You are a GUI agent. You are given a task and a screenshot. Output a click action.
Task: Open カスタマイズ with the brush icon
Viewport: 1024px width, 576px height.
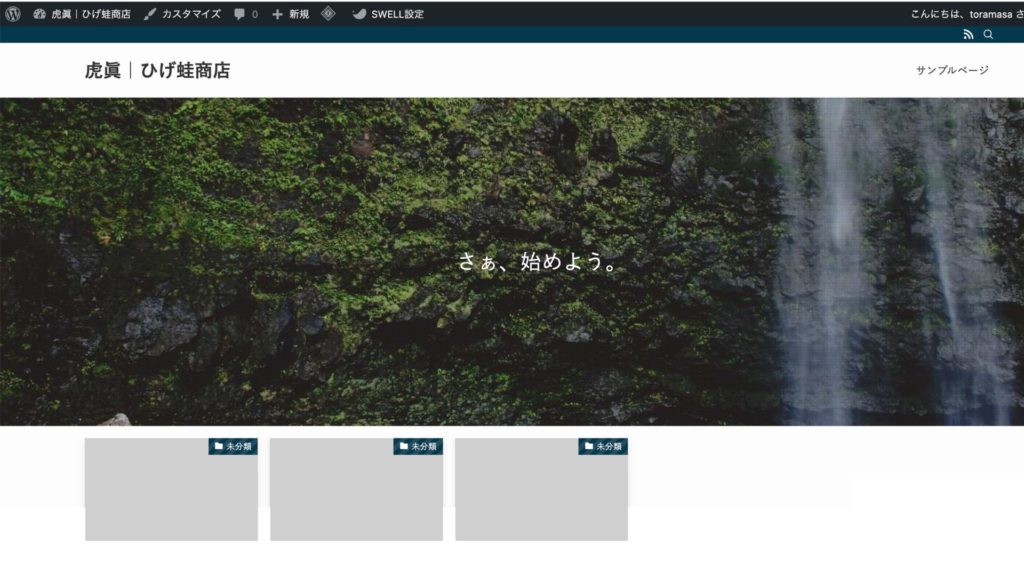[x=181, y=14]
